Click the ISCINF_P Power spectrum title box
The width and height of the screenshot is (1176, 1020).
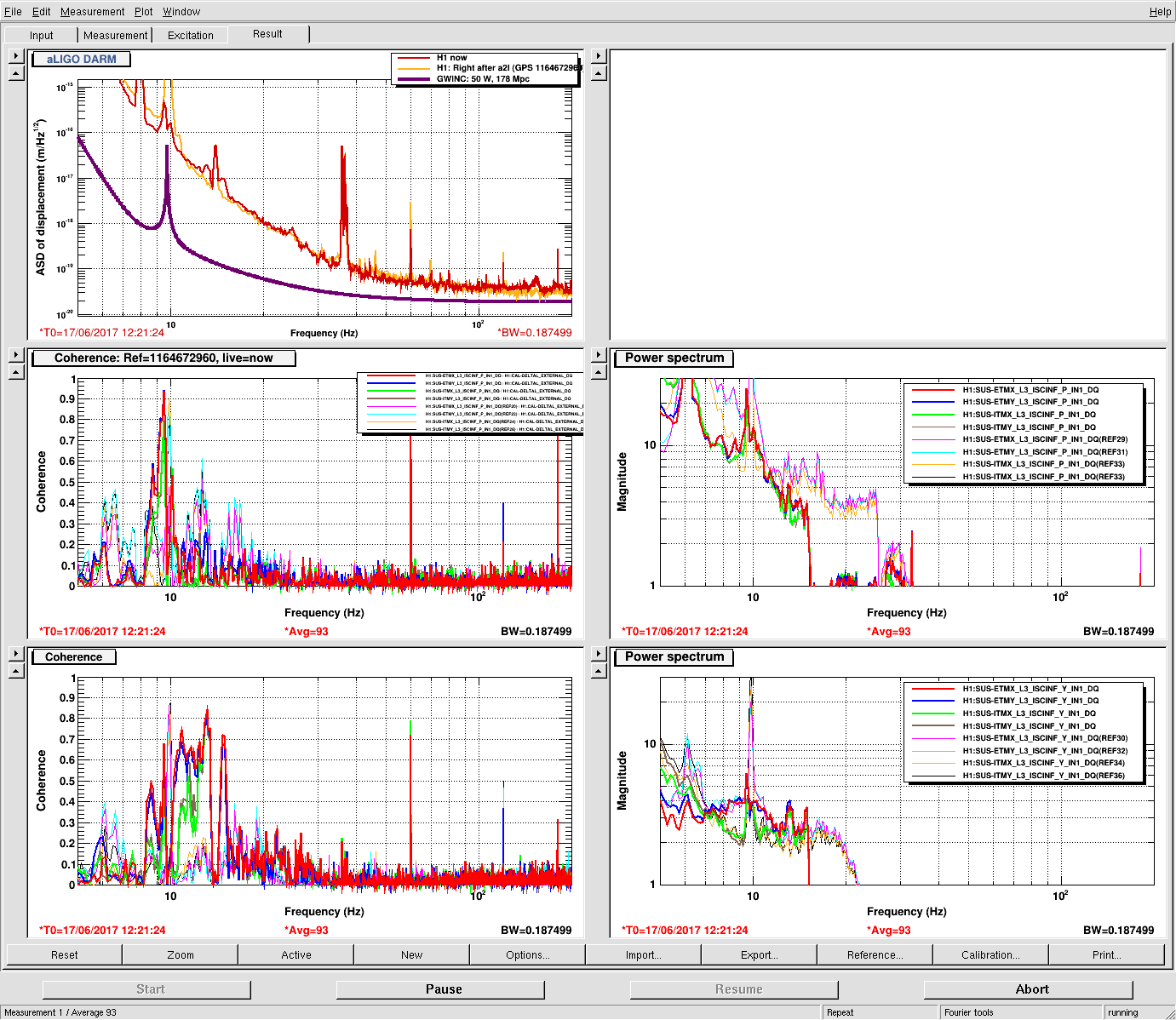click(674, 358)
